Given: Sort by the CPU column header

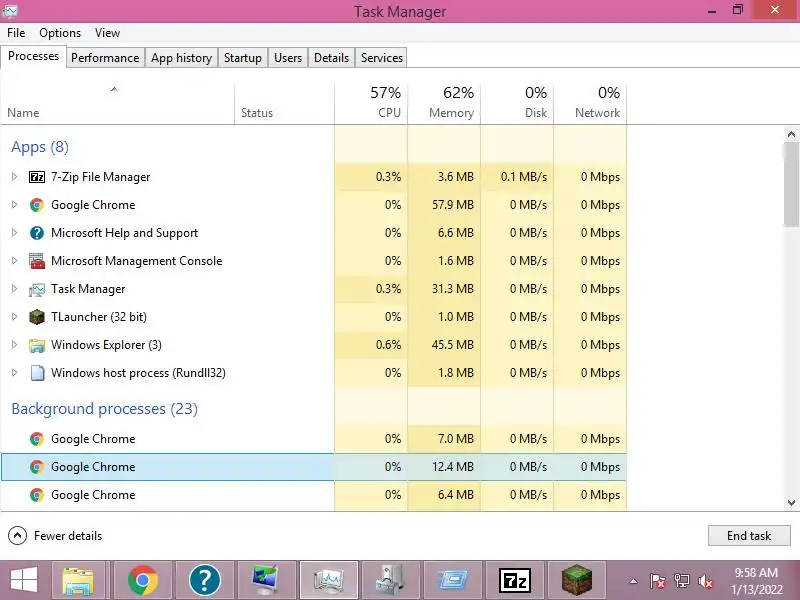Looking at the screenshot, I should (x=371, y=104).
